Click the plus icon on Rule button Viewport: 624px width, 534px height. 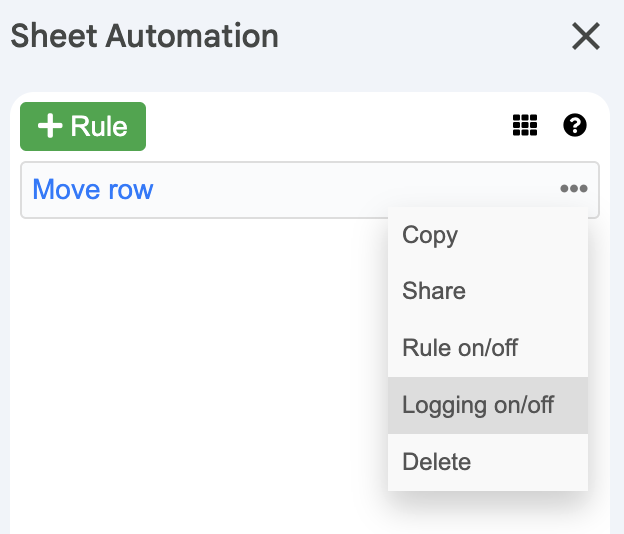click(49, 127)
